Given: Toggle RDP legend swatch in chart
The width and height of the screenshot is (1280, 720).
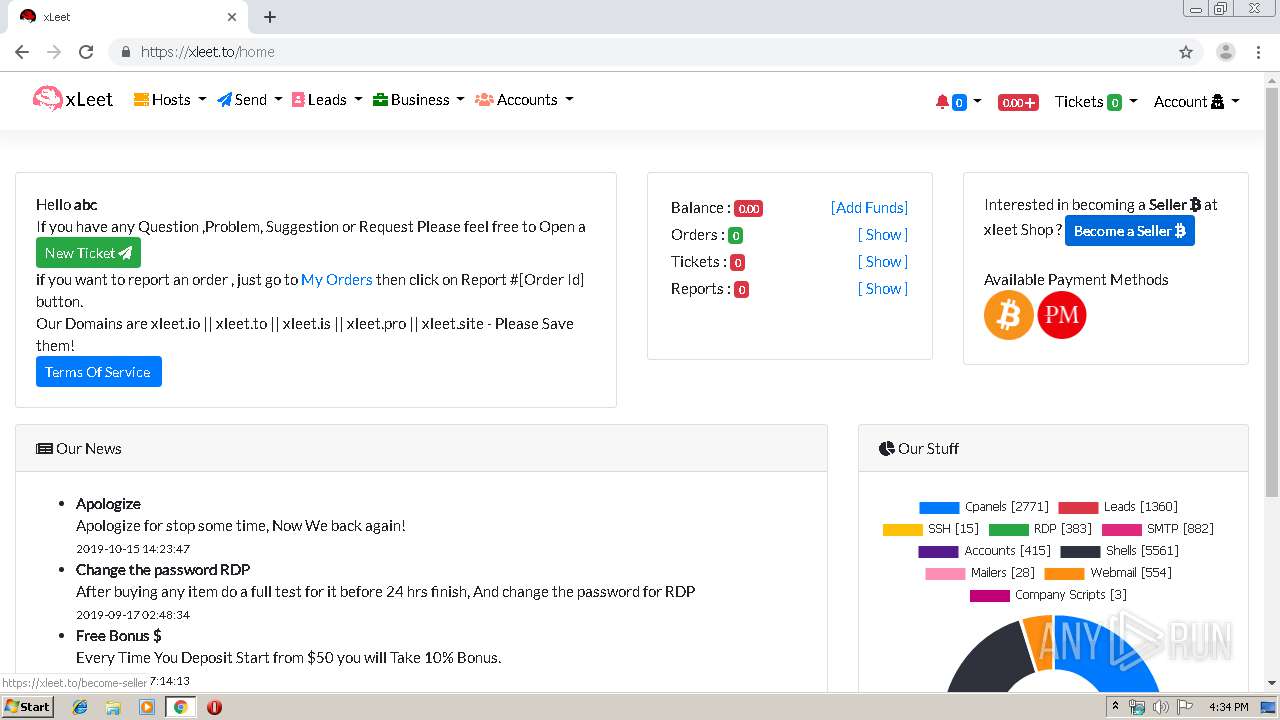Looking at the screenshot, I should tap(1008, 529).
